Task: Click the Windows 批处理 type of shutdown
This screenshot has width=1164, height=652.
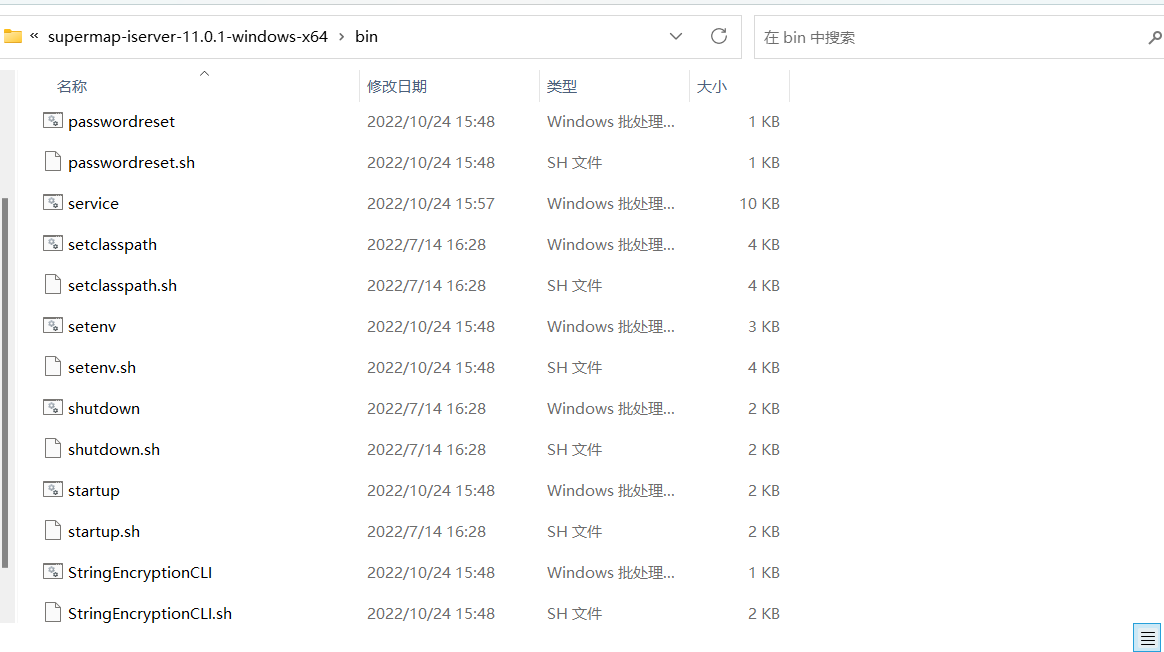Action: [x=611, y=408]
